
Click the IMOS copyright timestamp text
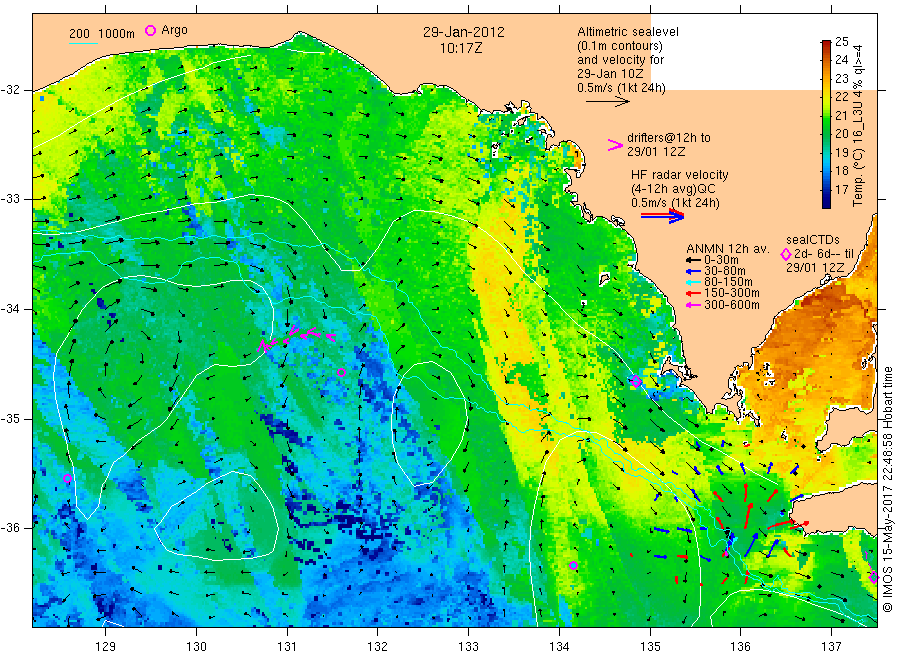(x=888, y=489)
